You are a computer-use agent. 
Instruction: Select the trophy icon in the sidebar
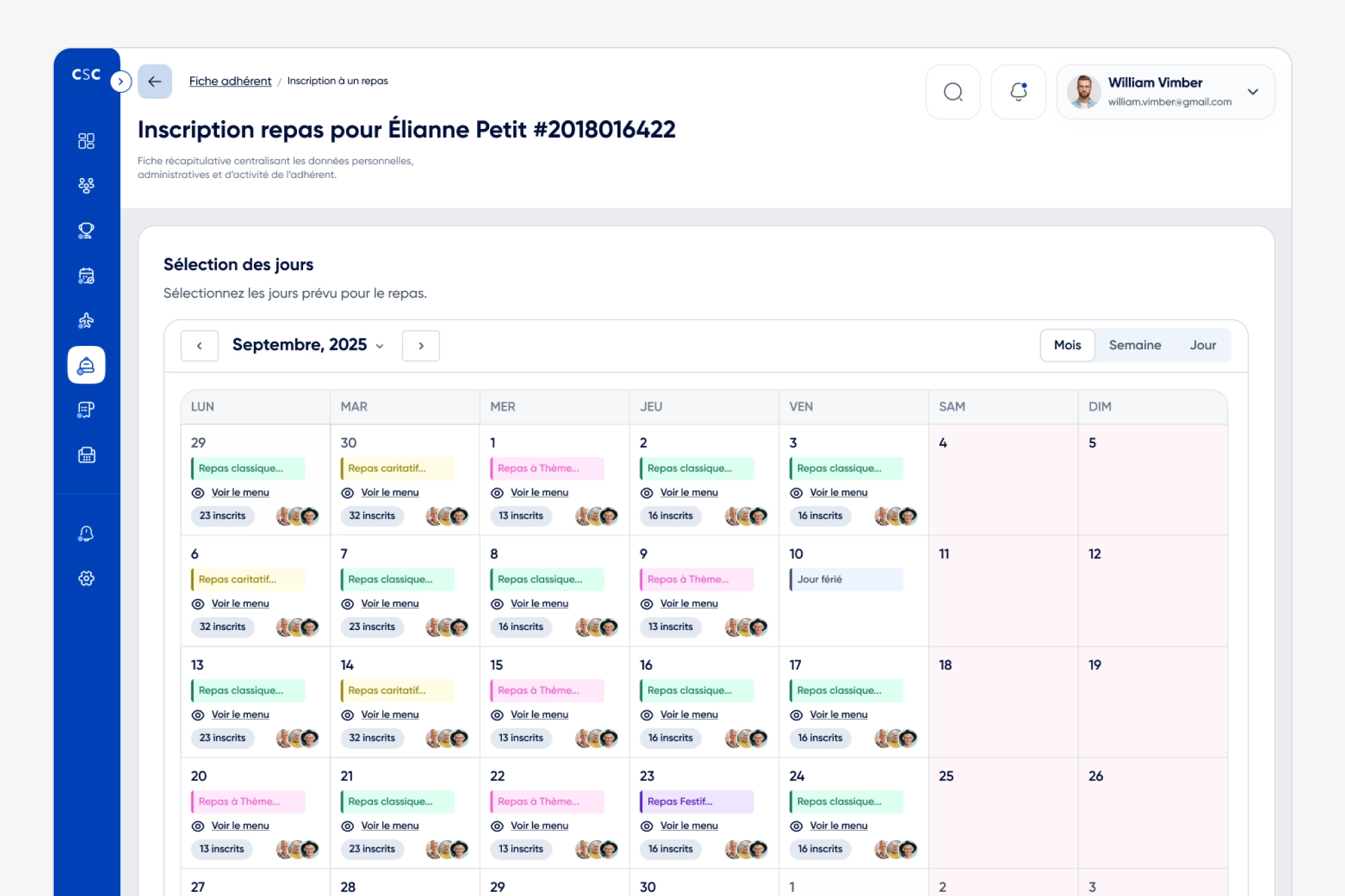coord(86,230)
